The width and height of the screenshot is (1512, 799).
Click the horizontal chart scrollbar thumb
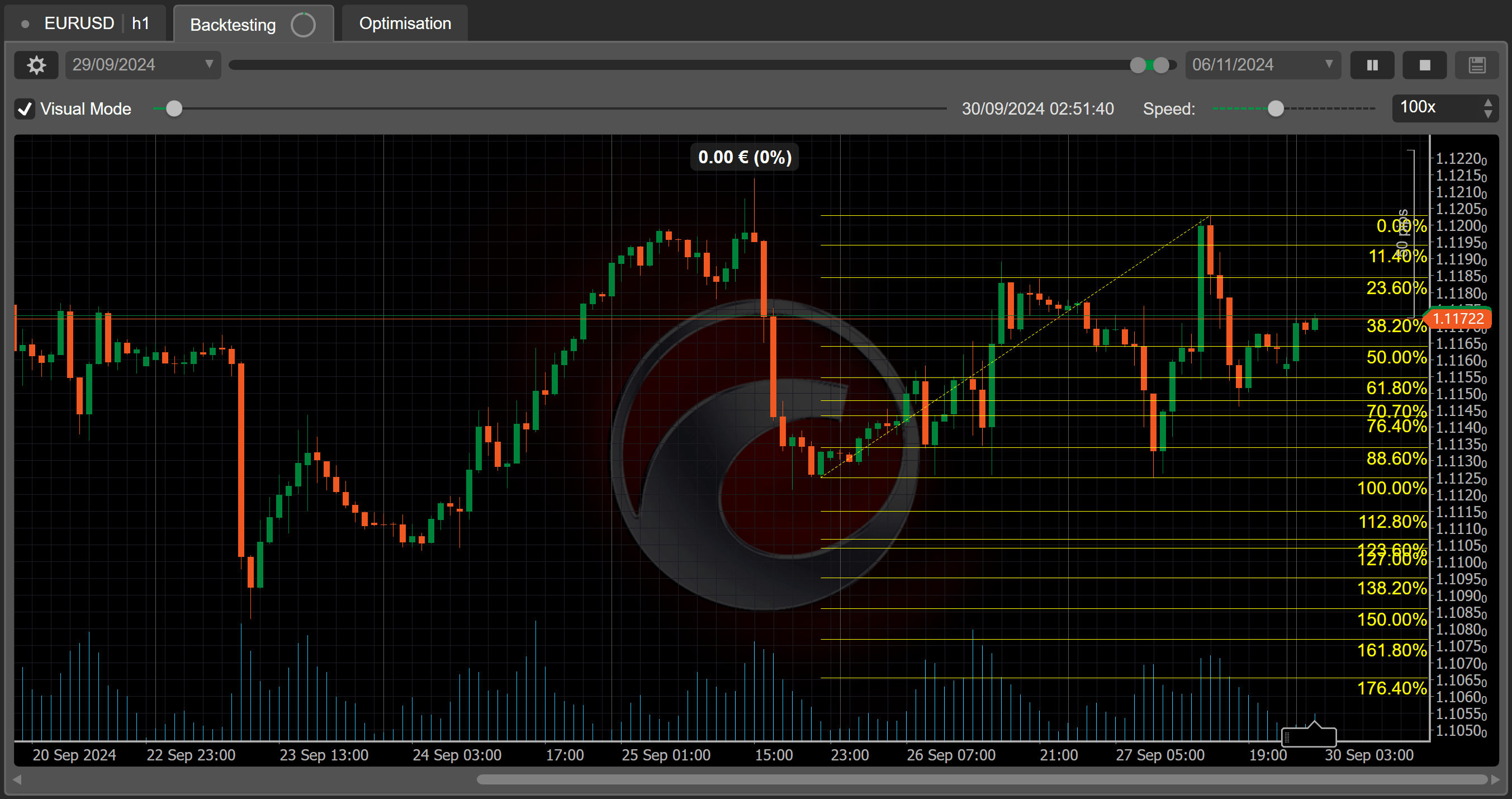click(x=982, y=779)
